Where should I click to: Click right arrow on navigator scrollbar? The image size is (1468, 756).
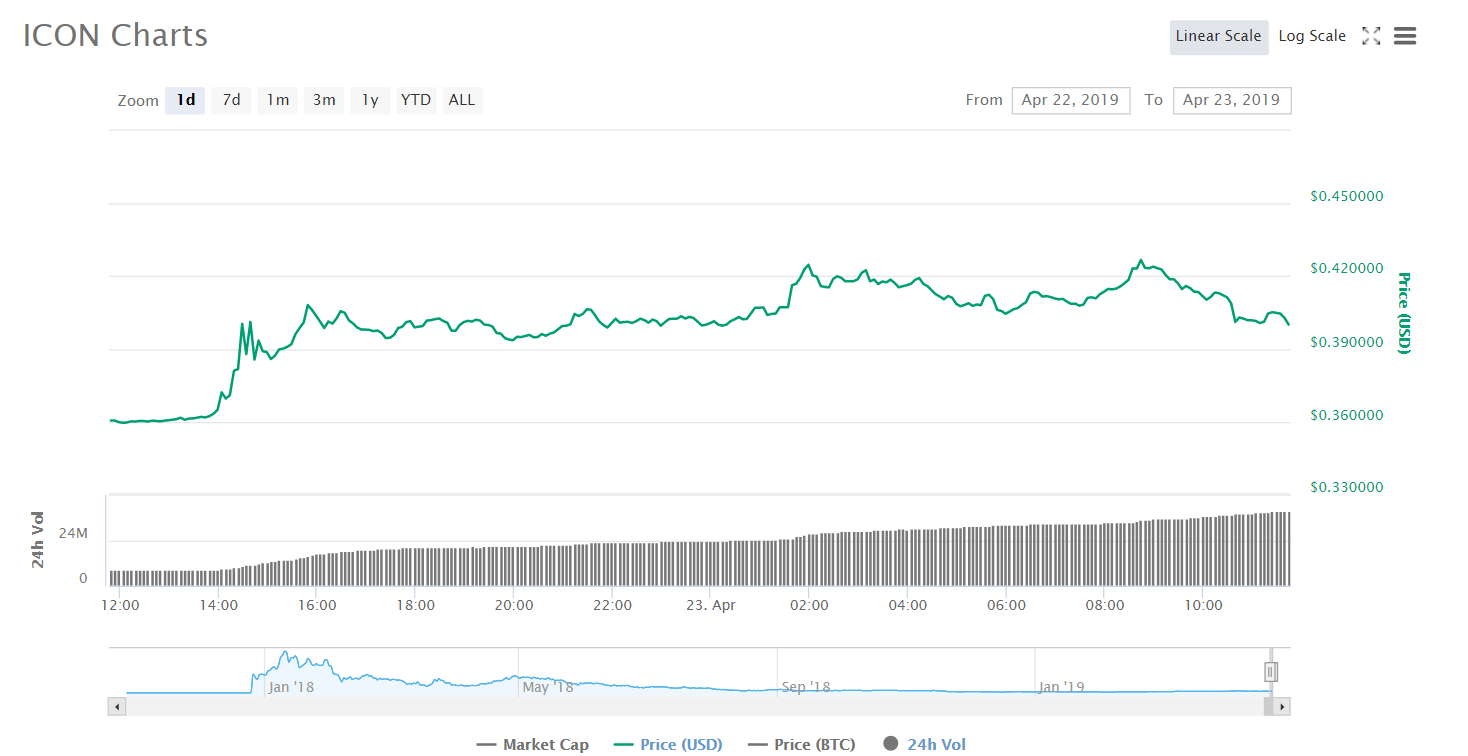tap(1282, 707)
